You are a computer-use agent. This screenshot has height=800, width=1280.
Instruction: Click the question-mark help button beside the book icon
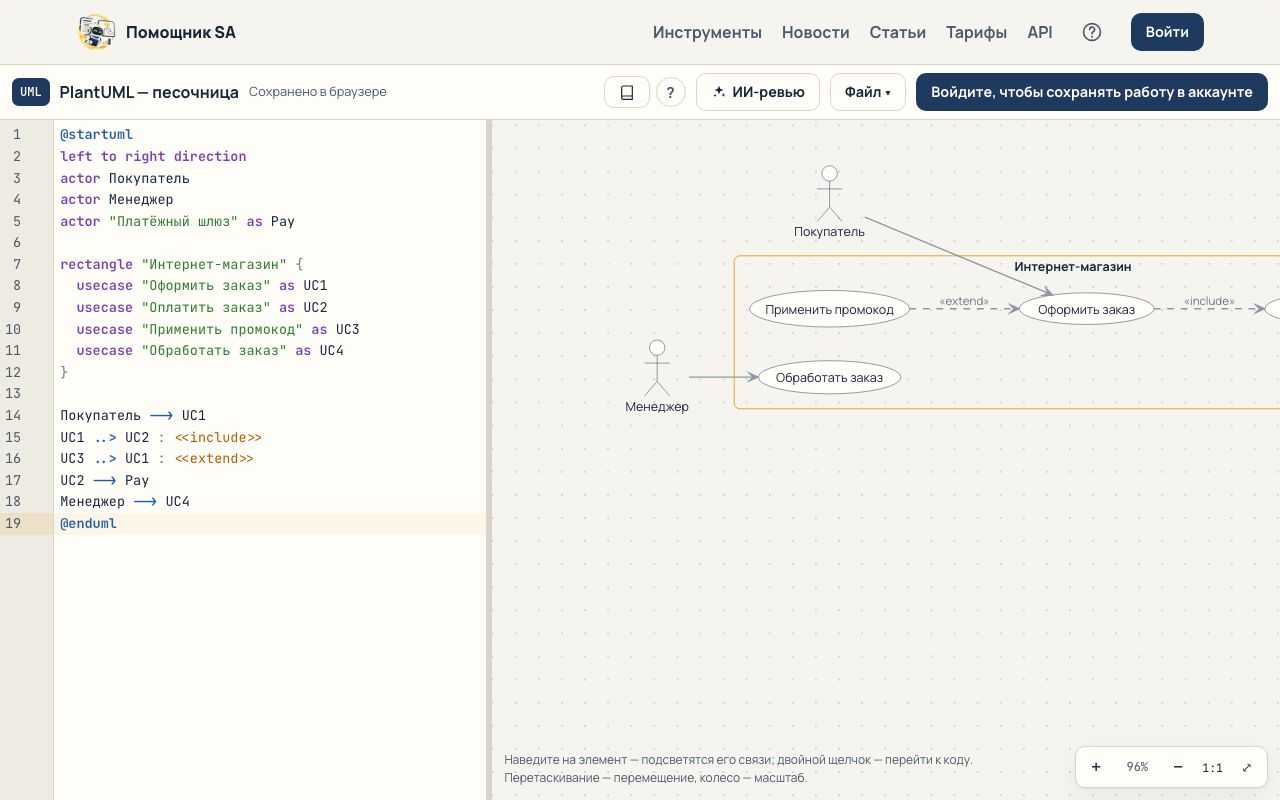click(670, 92)
